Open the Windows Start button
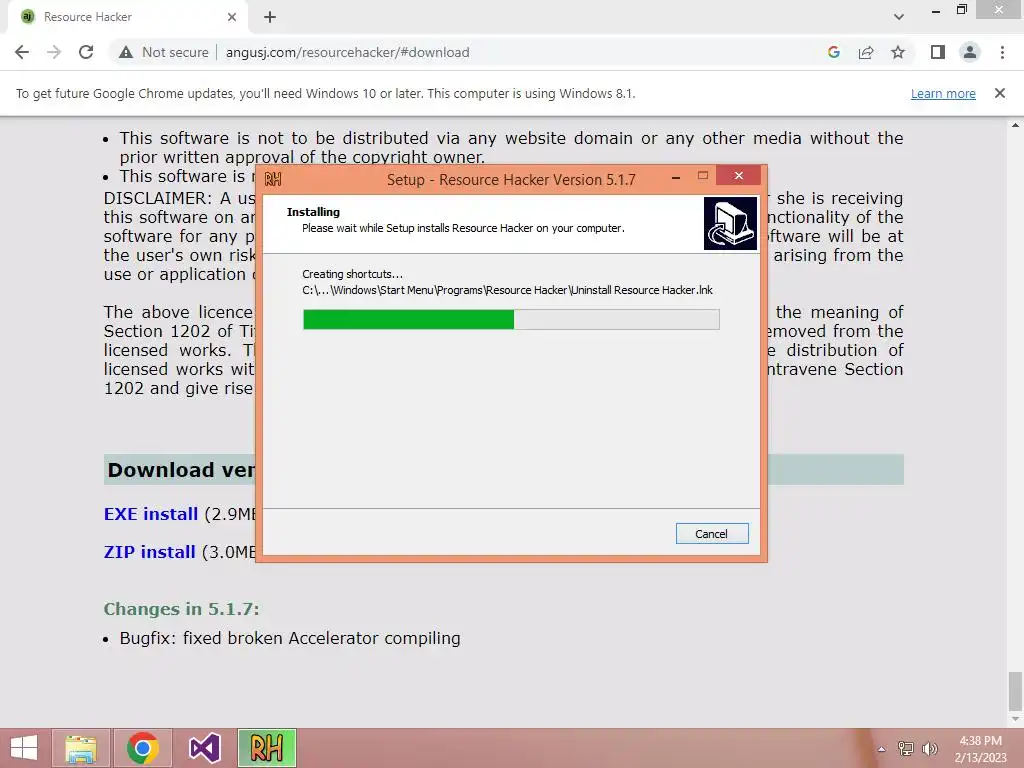This screenshot has width=1024, height=768. point(24,748)
